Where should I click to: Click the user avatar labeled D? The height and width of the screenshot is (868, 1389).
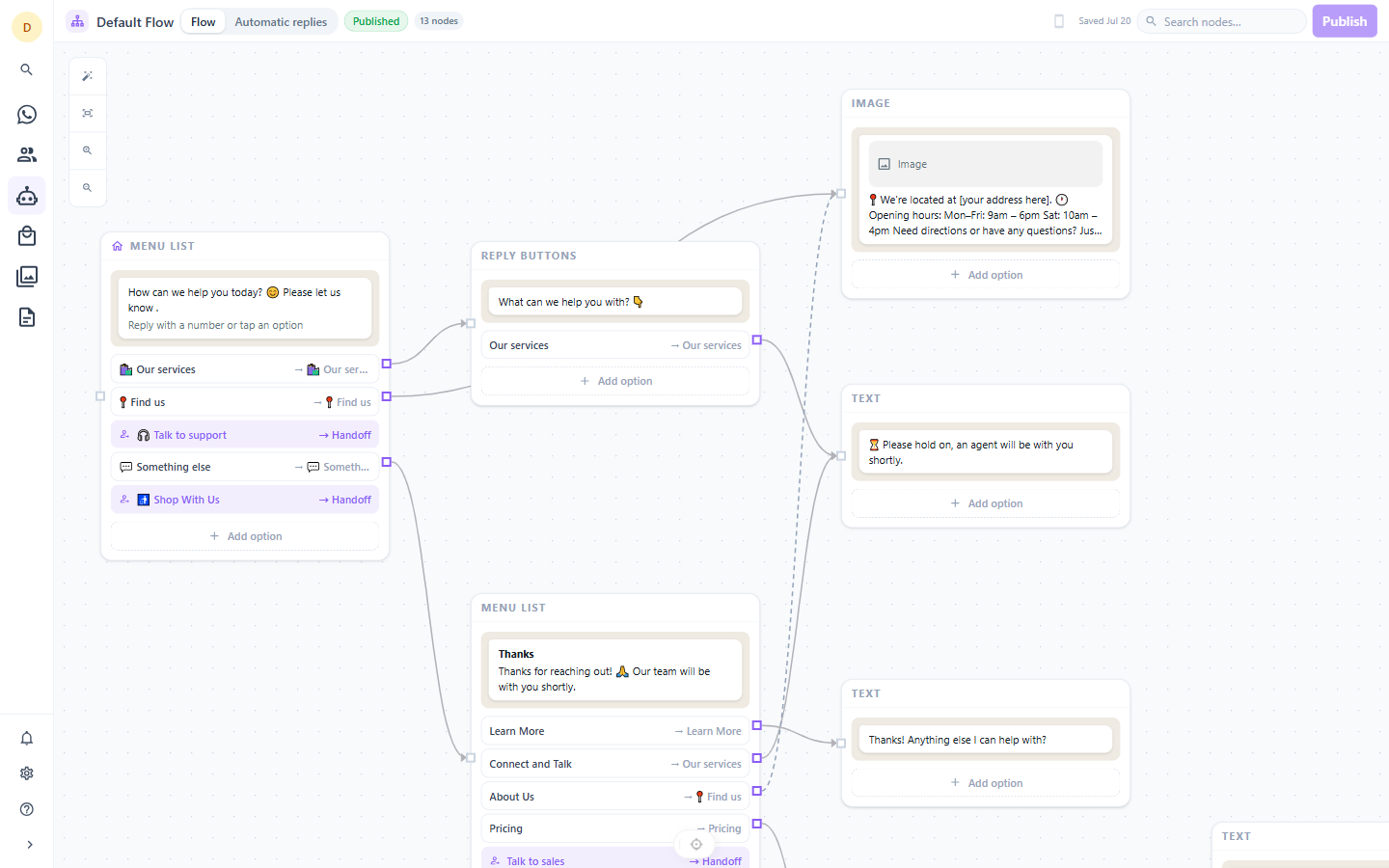tap(27, 27)
